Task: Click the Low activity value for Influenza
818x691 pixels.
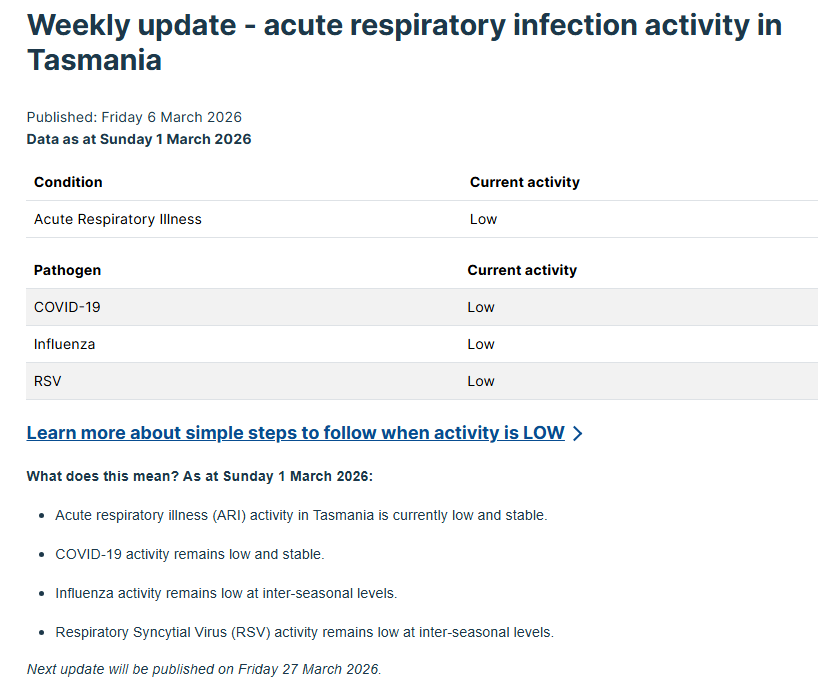Action: 481,344
